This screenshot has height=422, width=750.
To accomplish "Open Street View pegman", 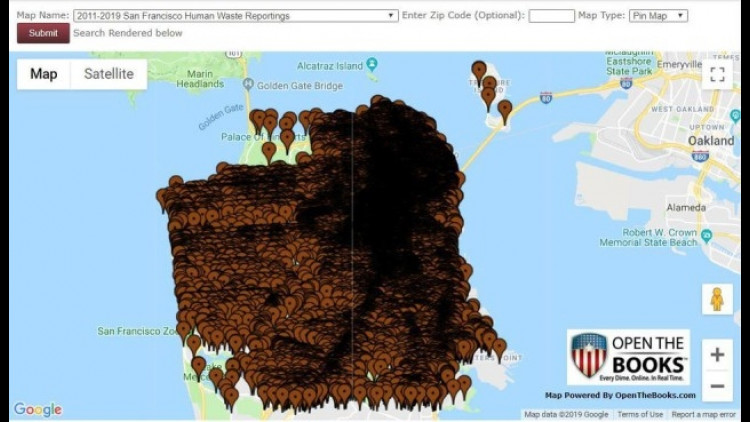I will coord(717,300).
